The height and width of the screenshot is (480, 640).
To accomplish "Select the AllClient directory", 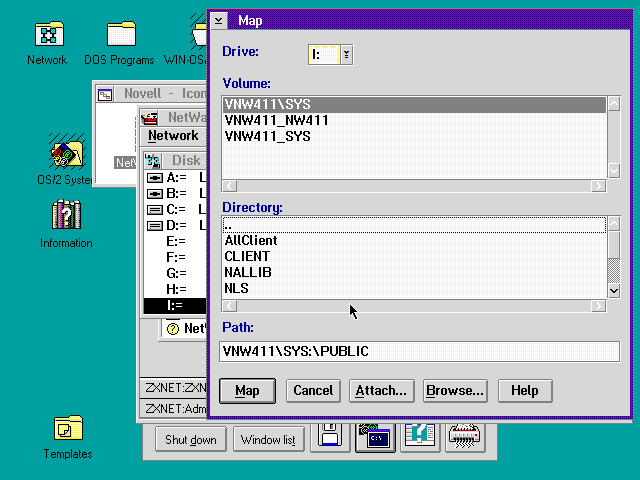I will click(x=414, y=240).
